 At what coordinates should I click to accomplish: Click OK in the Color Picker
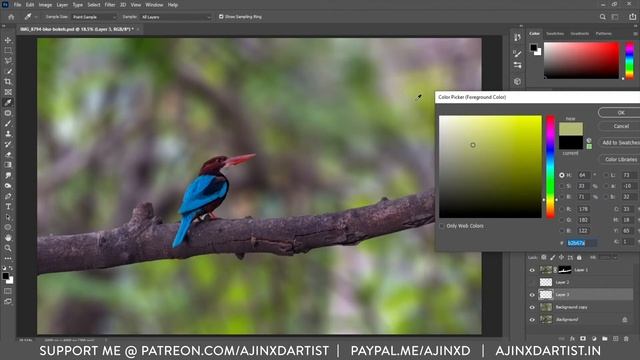click(620, 112)
